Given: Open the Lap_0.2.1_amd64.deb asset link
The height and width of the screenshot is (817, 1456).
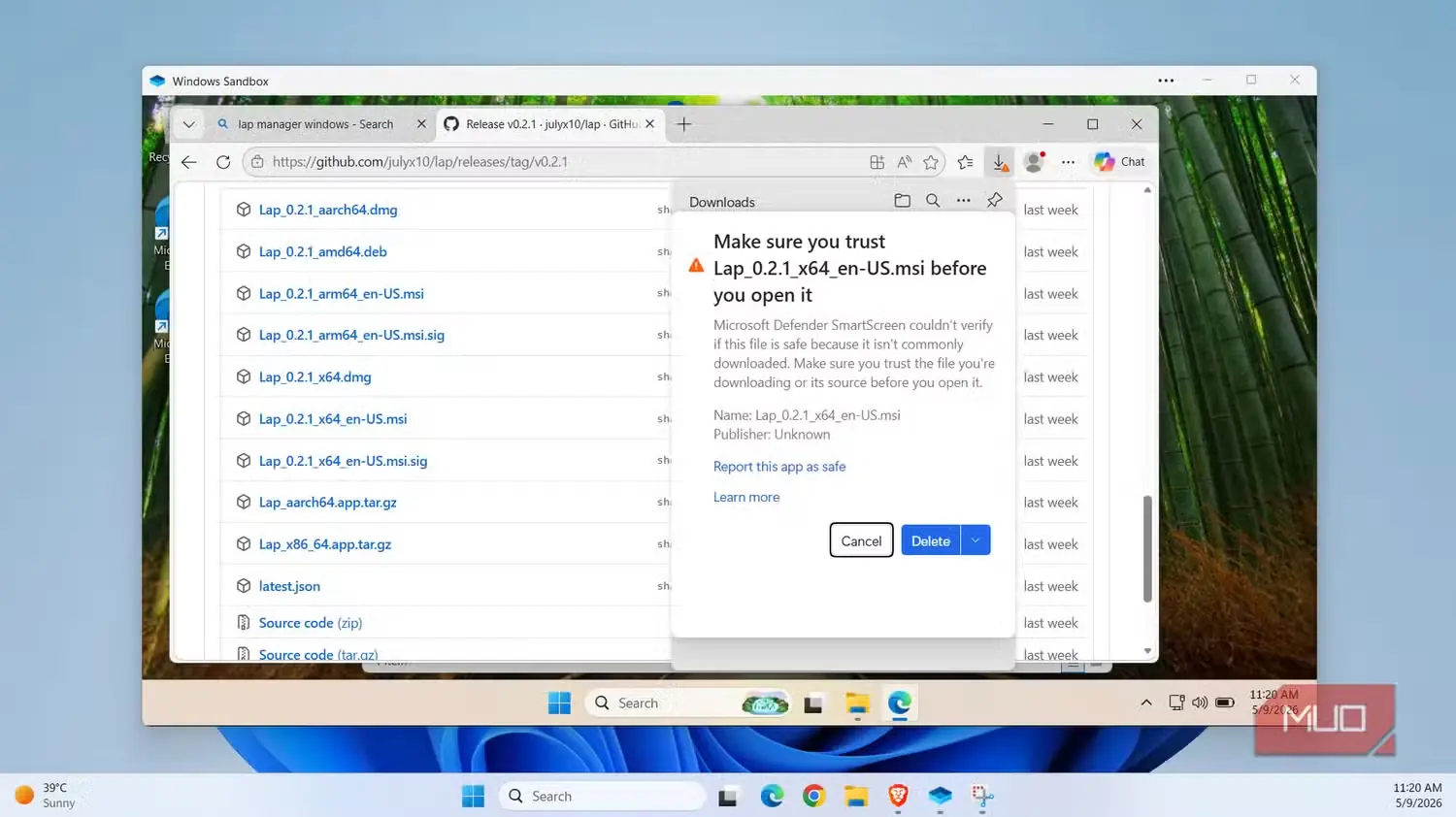Looking at the screenshot, I should tap(322, 251).
